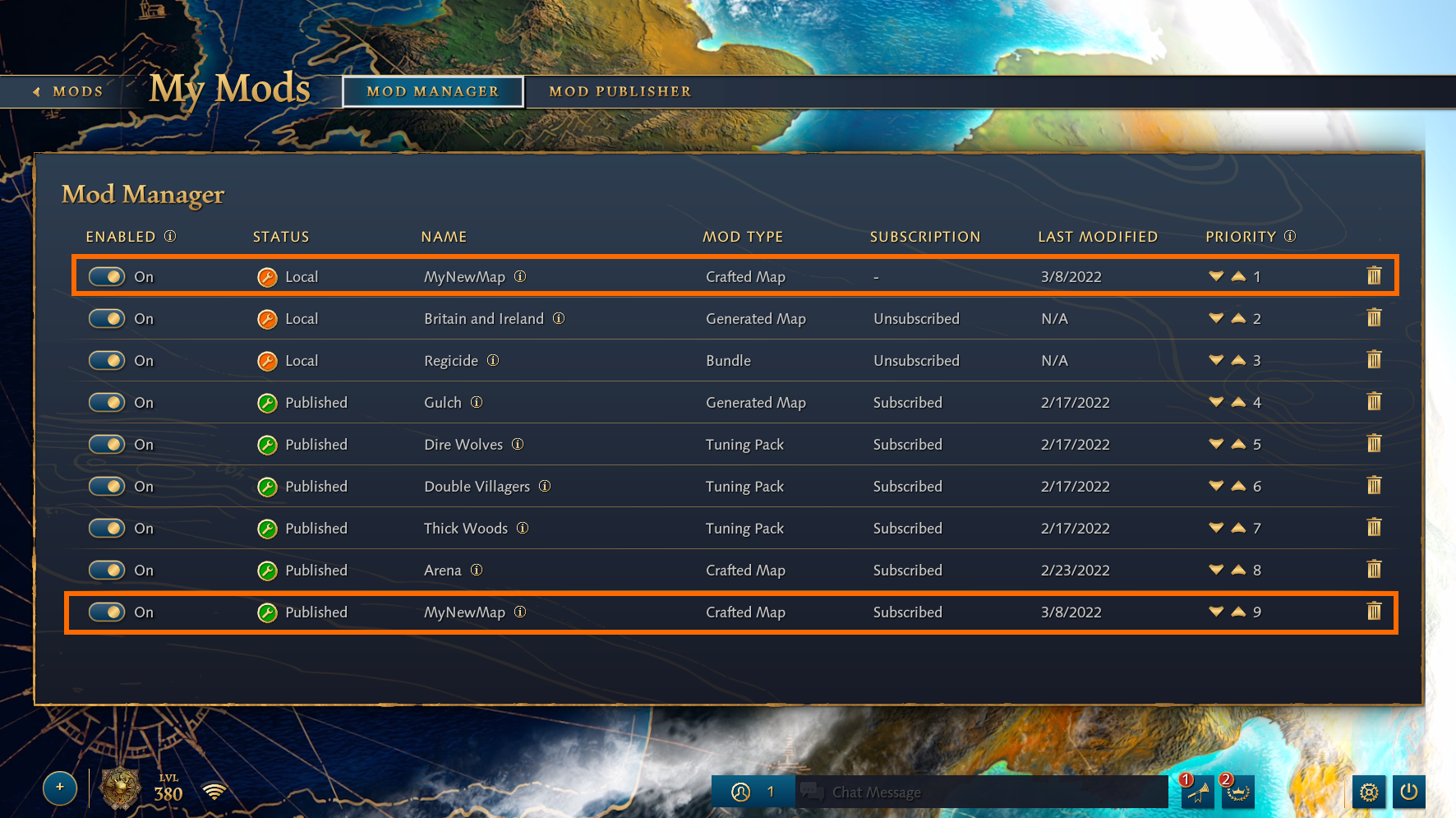Select the Mod Manager tab

433,91
